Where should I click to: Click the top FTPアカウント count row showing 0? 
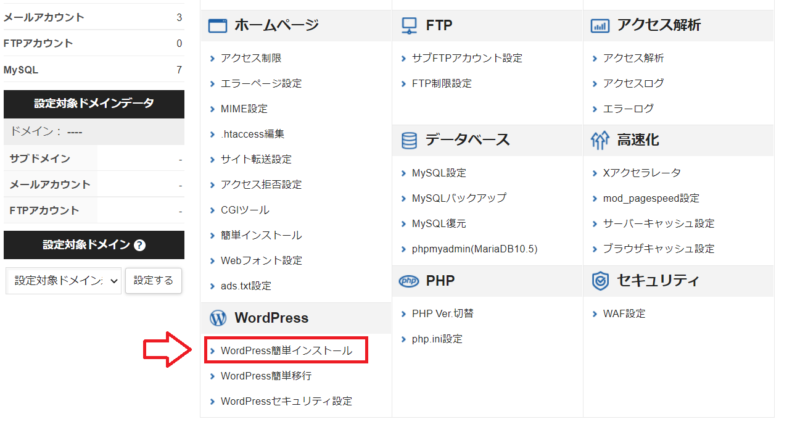tap(93, 43)
